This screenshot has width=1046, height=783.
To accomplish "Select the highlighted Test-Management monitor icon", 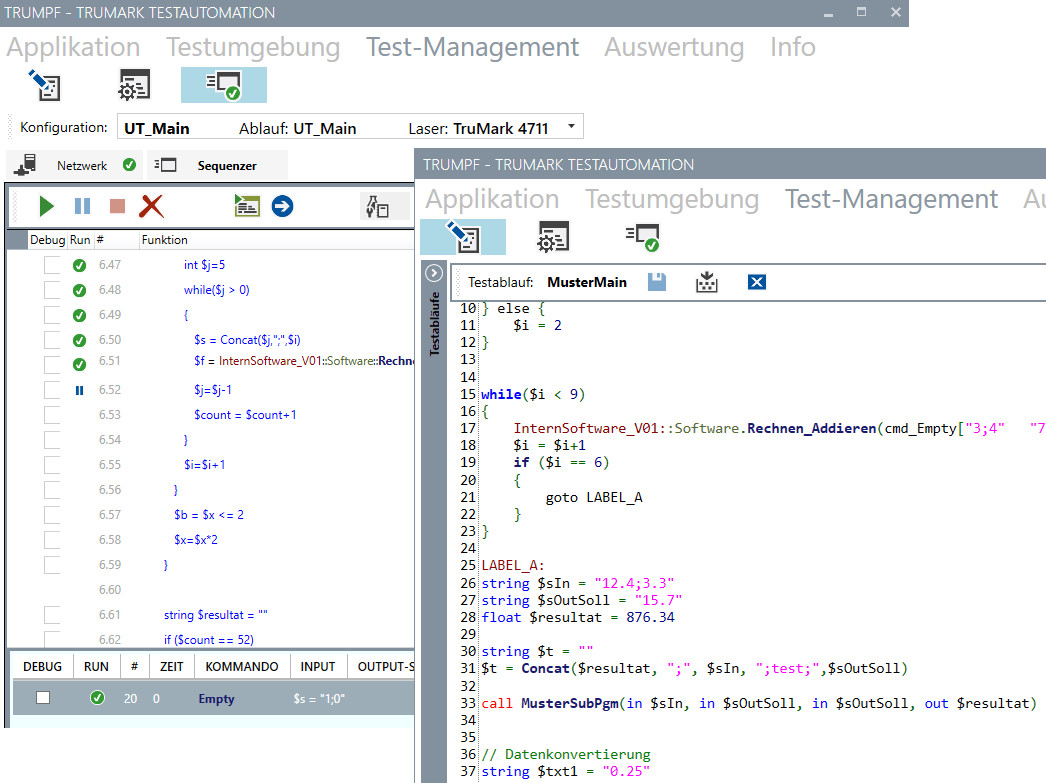I will tap(223, 85).
